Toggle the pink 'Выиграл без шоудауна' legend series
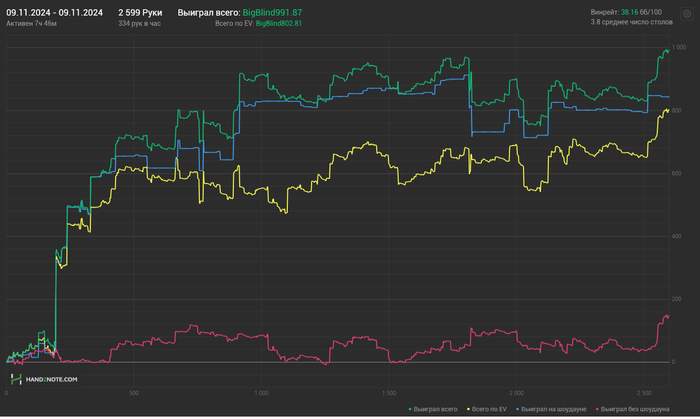The width and height of the screenshot is (700, 419). click(x=633, y=409)
